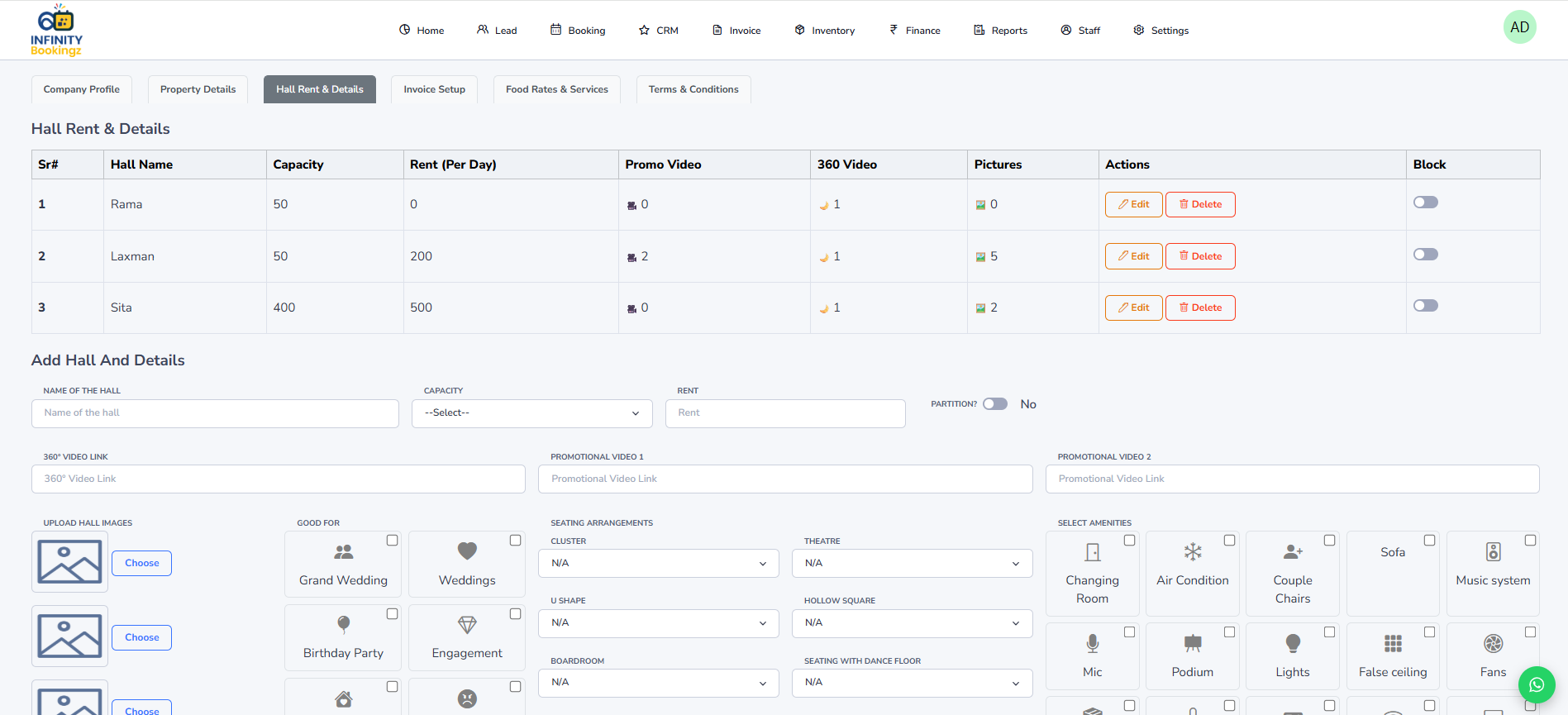Click the green WhatsApp chat icon
The image size is (1568, 715).
click(1536, 684)
